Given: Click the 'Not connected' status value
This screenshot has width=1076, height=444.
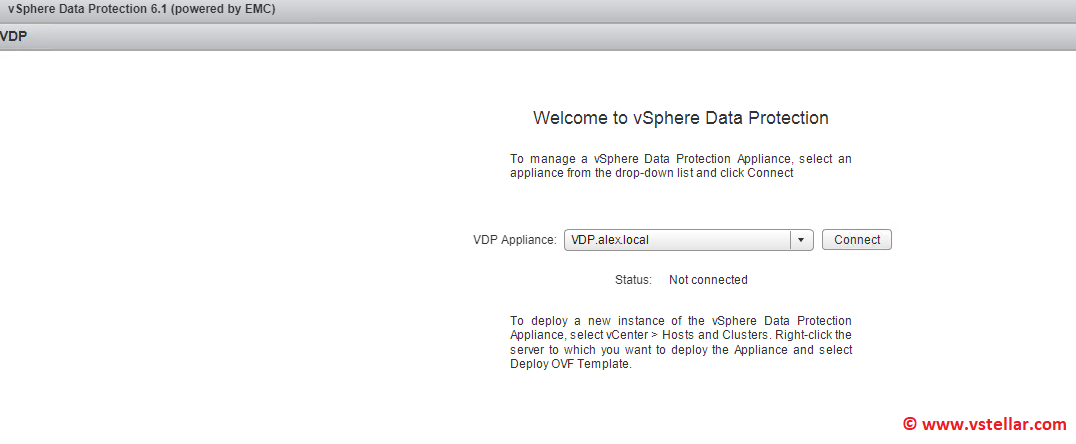Looking at the screenshot, I should coord(708,280).
